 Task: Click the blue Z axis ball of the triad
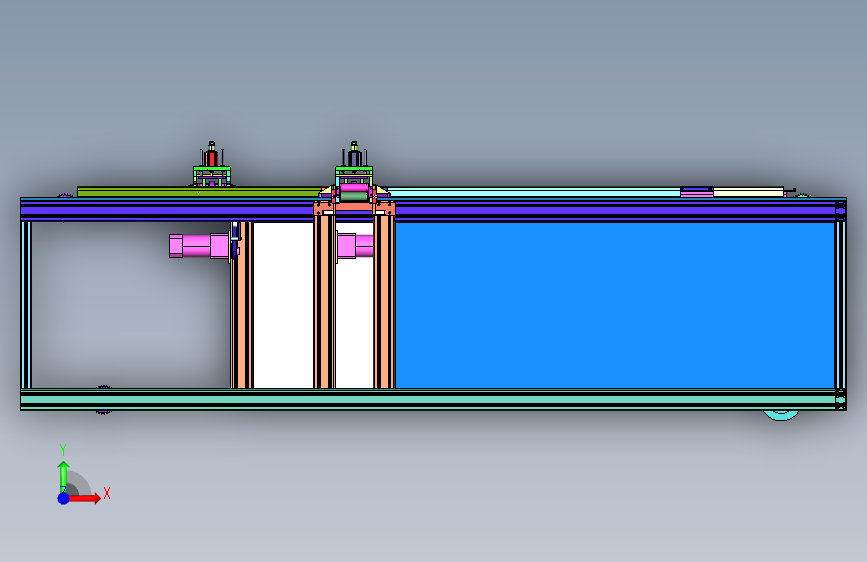[64, 498]
